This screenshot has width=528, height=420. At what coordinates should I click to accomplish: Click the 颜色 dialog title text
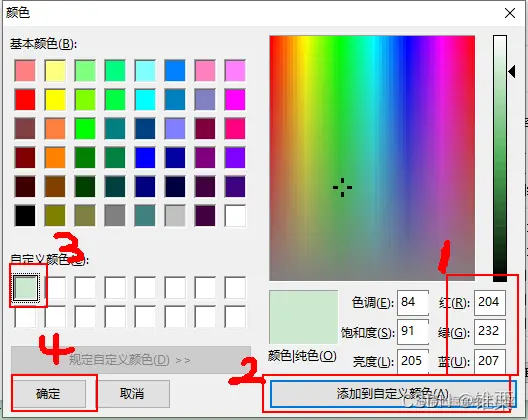[x=18, y=13]
